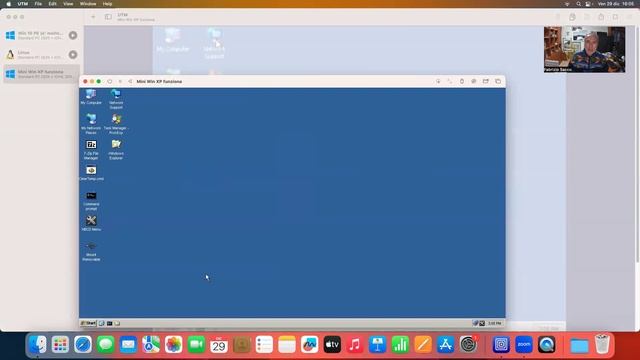Screen dimensions: 640x360
Task: Open the XP Start menu
Action: (x=88, y=323)
